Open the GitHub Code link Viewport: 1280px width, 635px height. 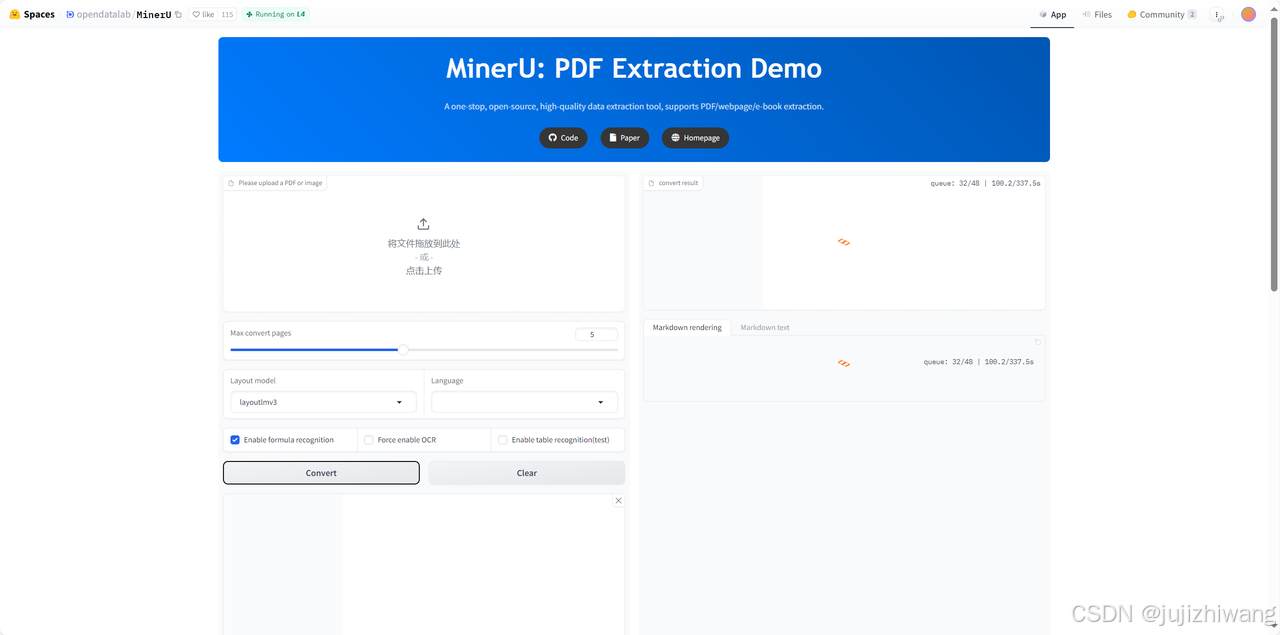[x=563, y=138]
